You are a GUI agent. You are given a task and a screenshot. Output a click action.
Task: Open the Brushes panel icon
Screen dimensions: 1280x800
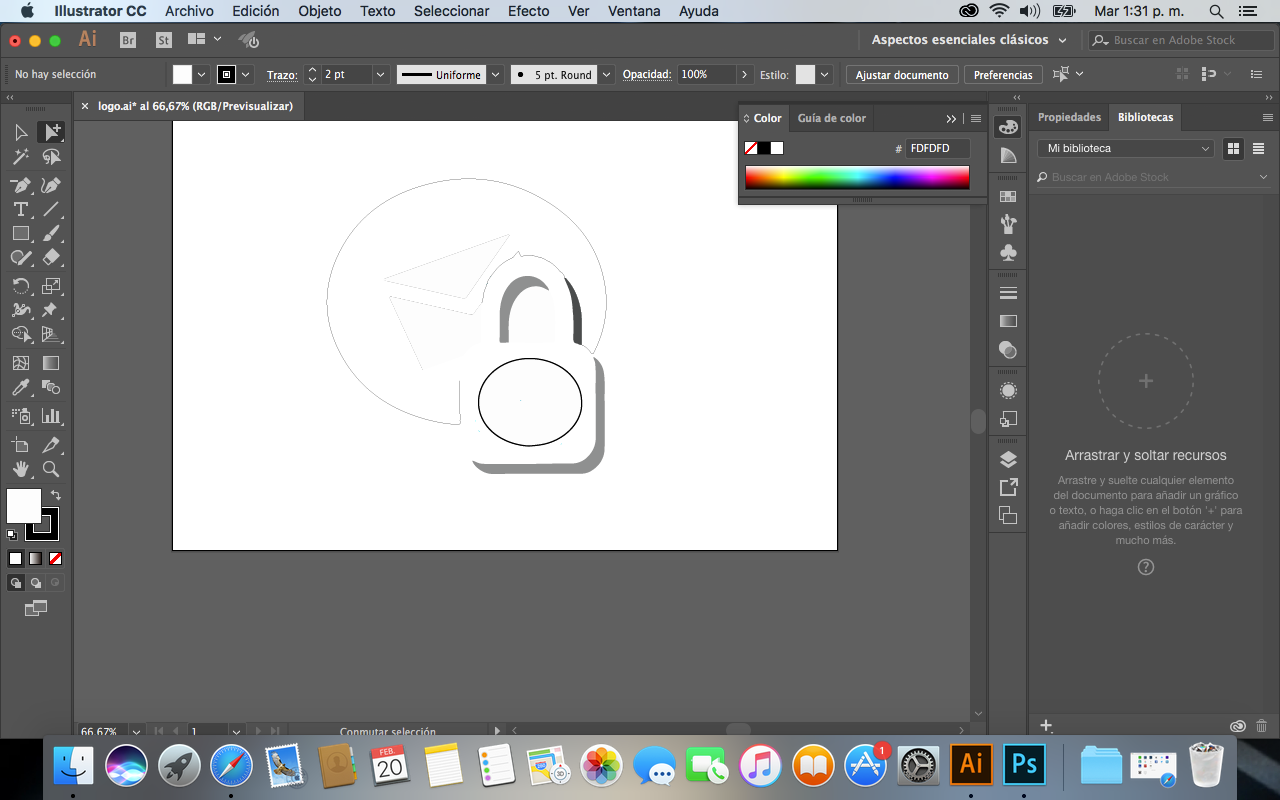[x=1008, y=224]
